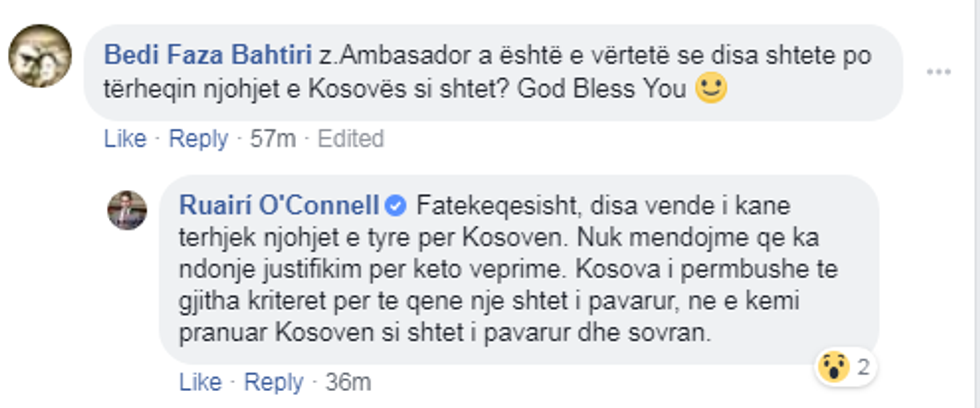Click the blue verified badge icon
This screenshot has height=408, width=980.
(395, 206)
